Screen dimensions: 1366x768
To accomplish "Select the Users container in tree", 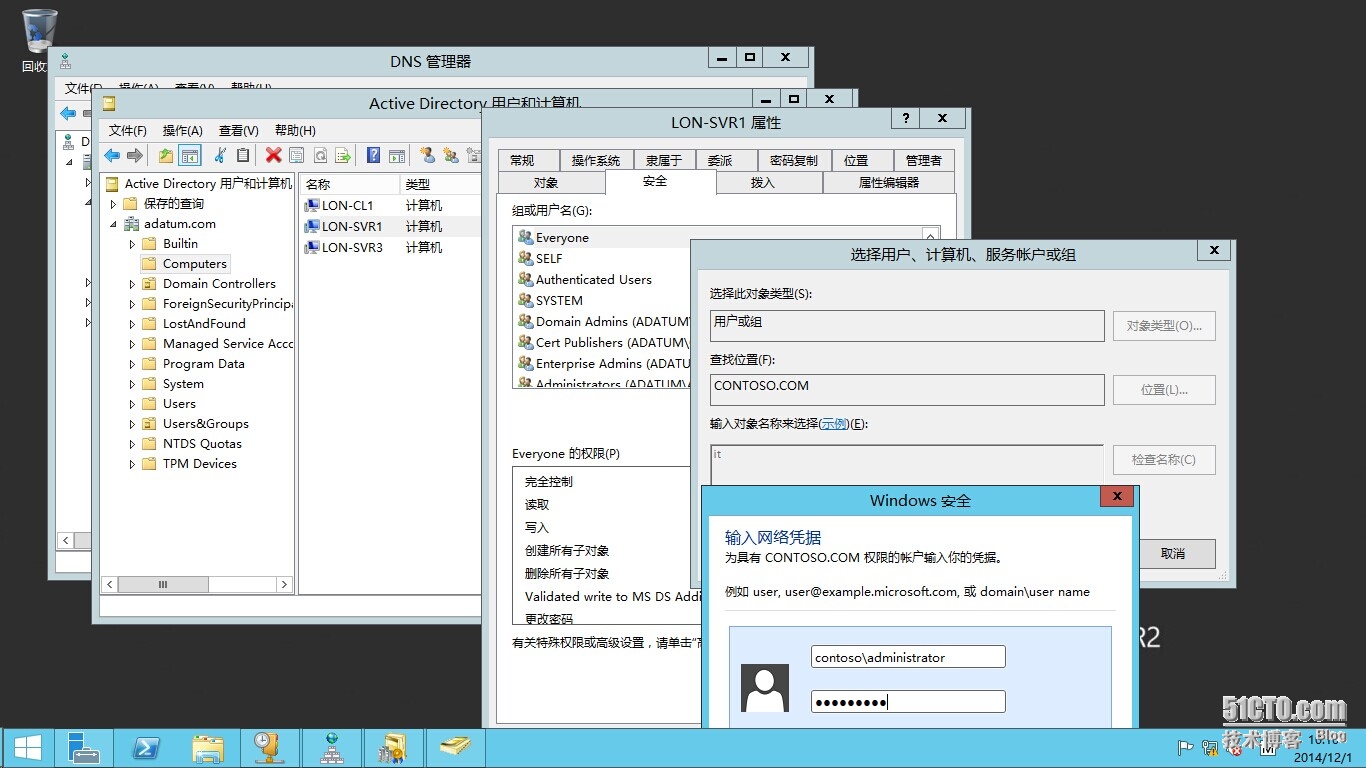I will pyautogui.click(x=179, y=404).
